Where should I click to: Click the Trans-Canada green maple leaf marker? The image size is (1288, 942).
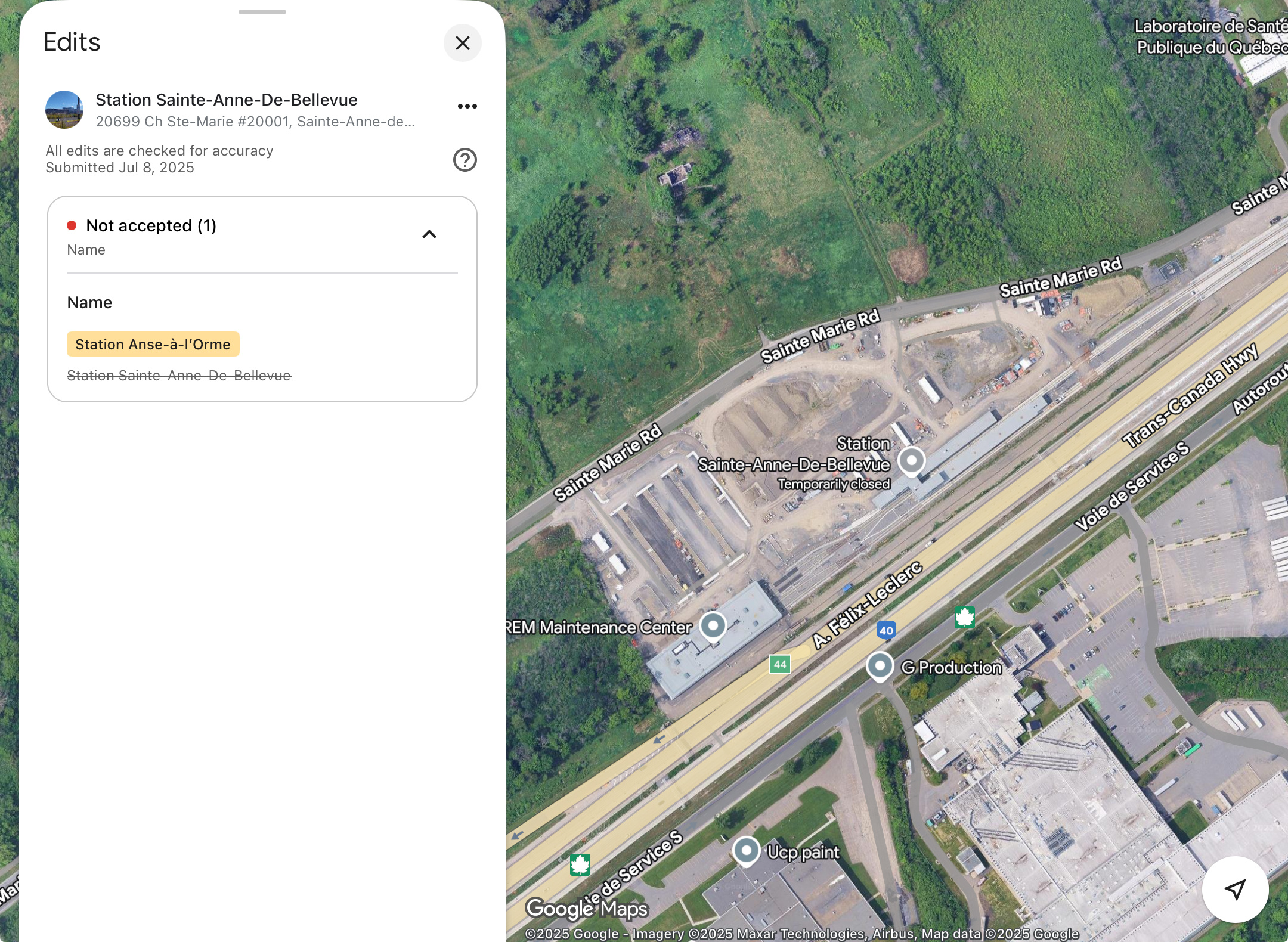click(964, 617)
